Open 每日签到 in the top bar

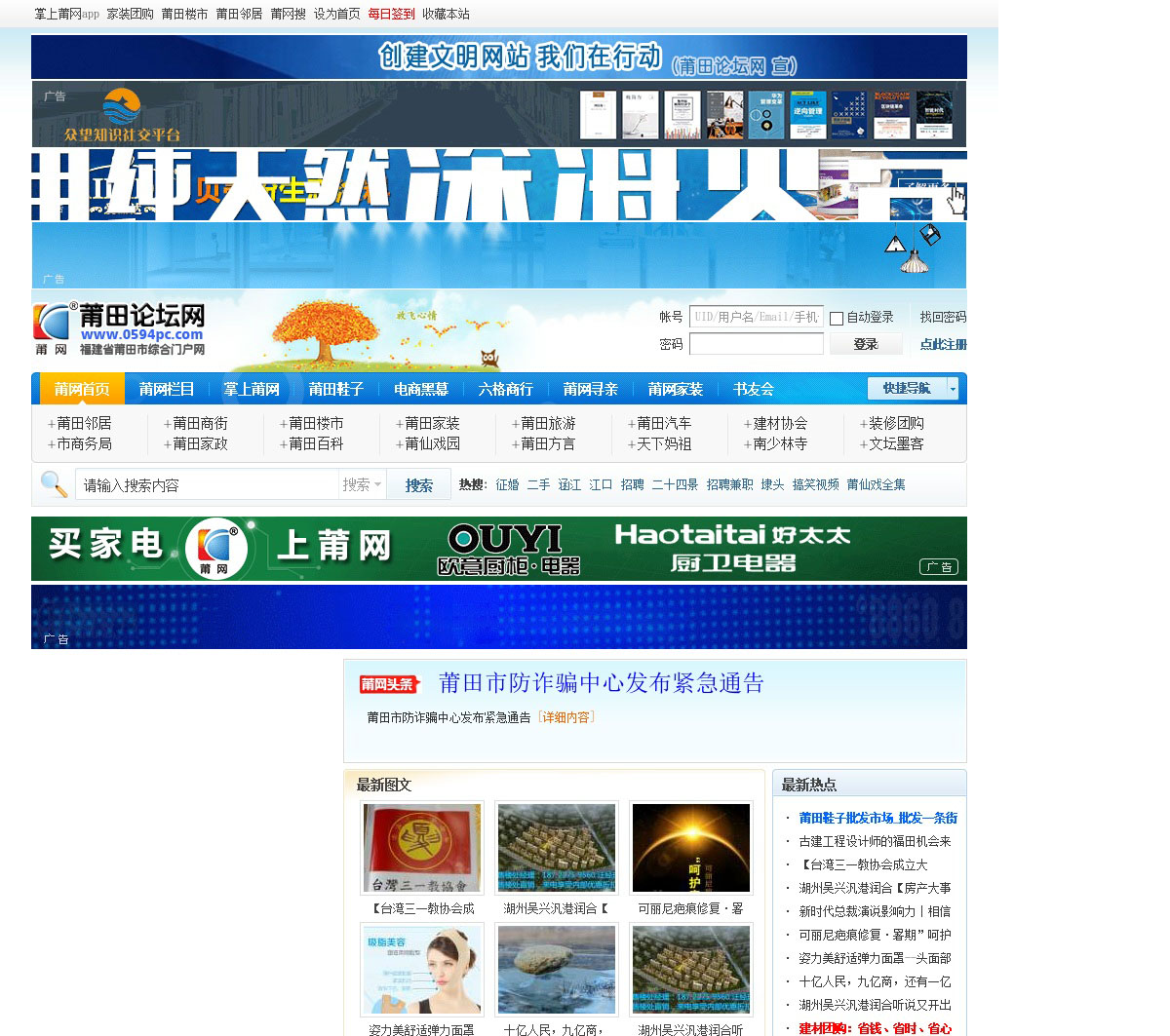(x=391, y=14)
